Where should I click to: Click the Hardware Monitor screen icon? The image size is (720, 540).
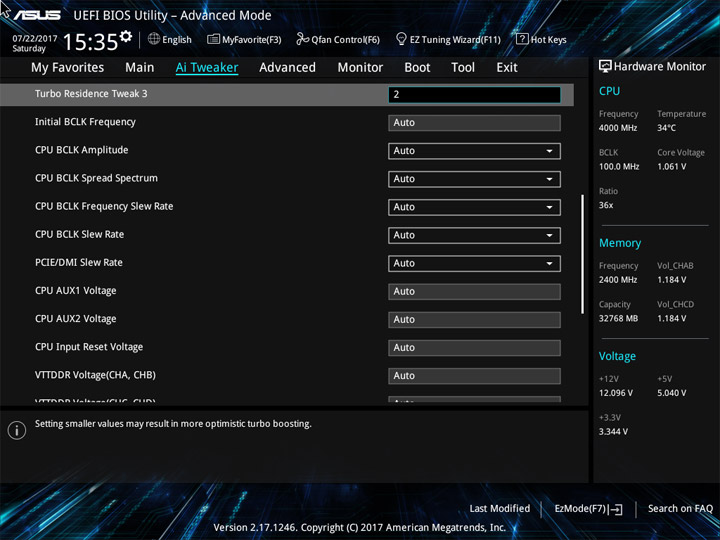605,67
